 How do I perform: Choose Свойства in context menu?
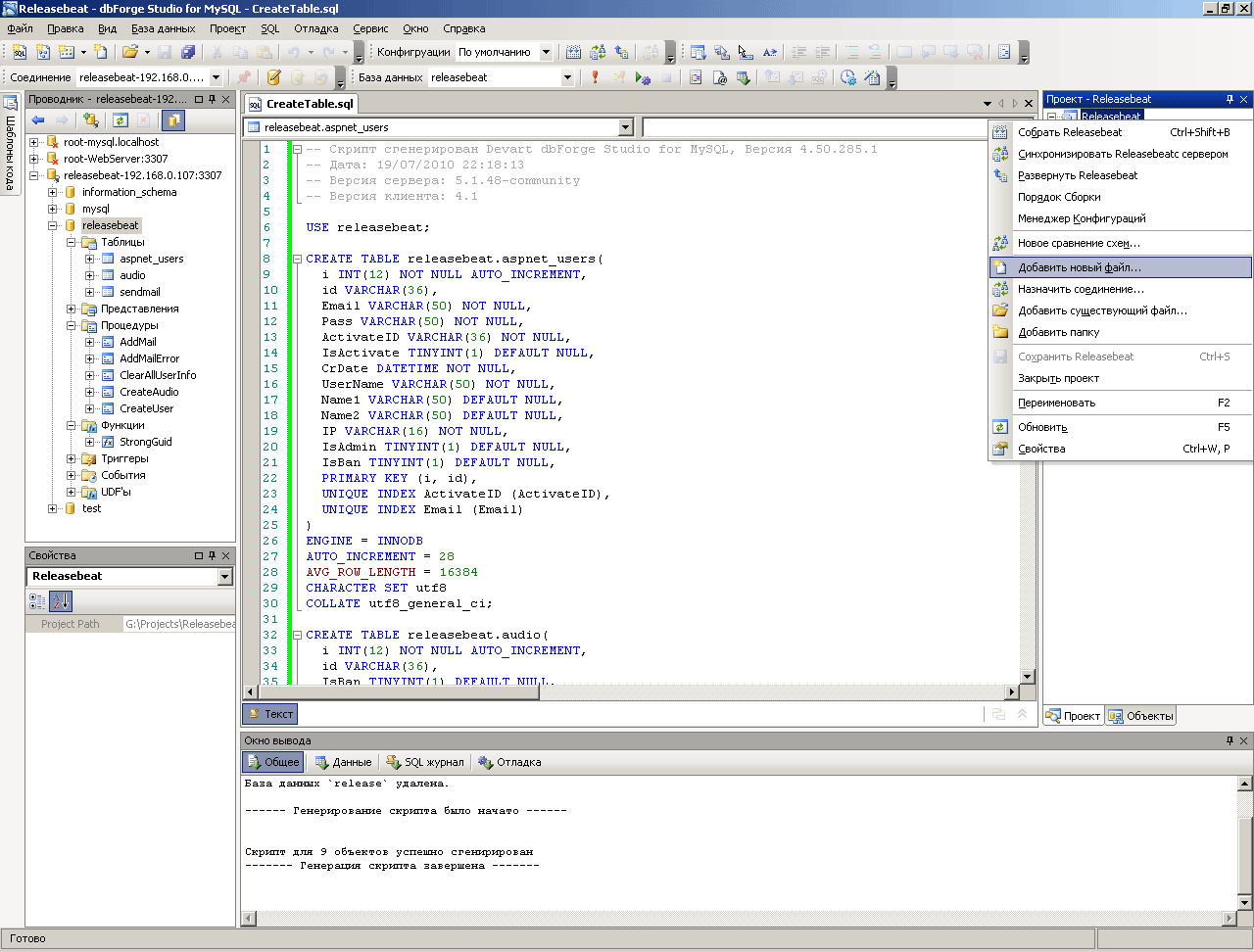click(x=1121, y=449)
